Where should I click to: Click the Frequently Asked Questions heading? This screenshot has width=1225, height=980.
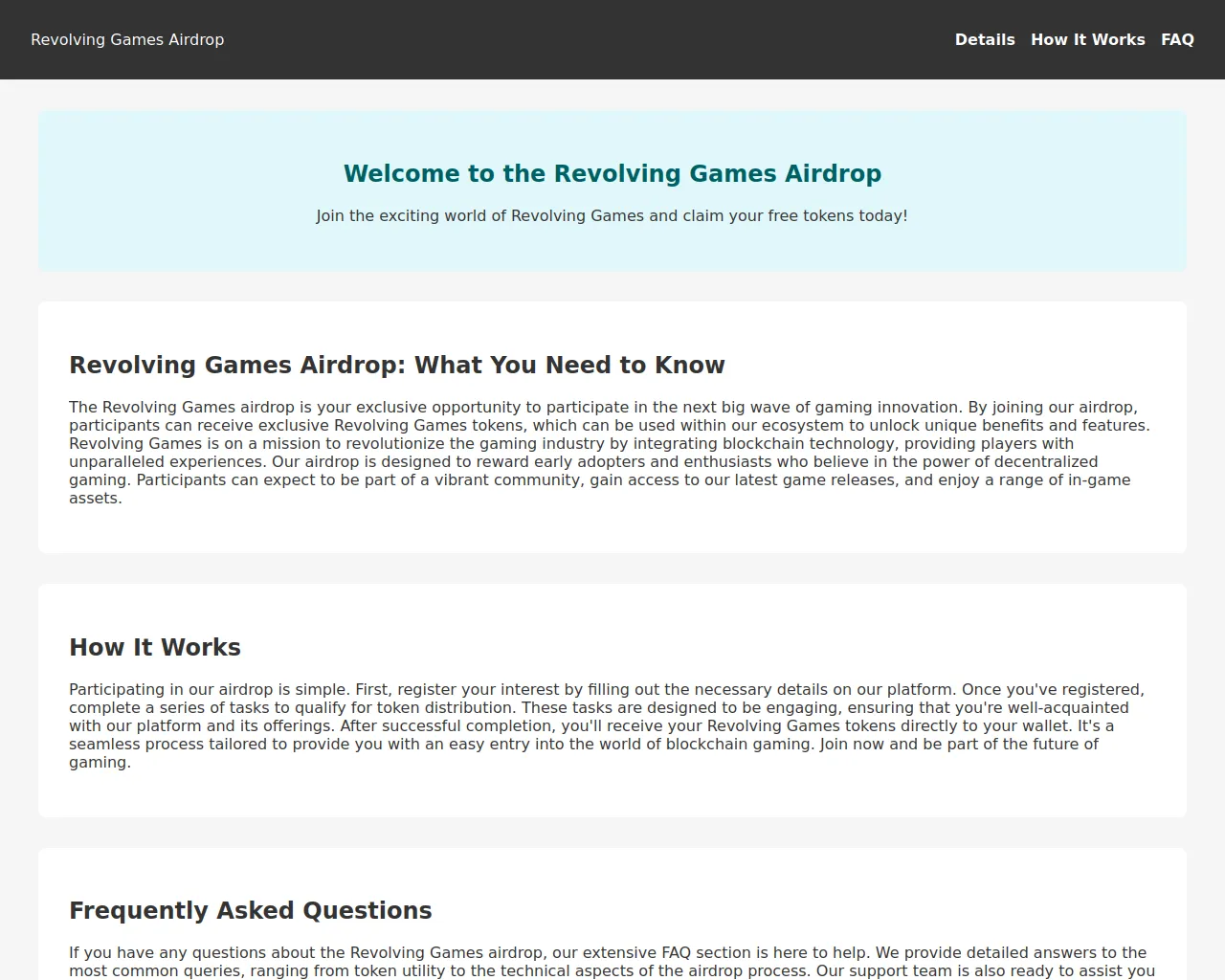coord(251,910)
